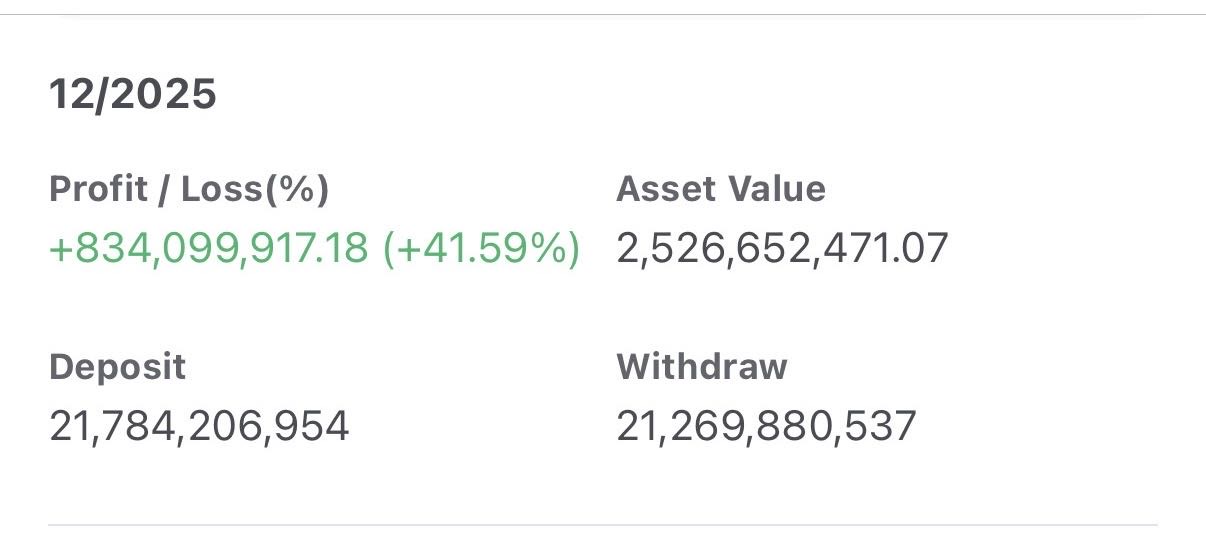Click the green (+41.59%) percentage

coord(481,248)
